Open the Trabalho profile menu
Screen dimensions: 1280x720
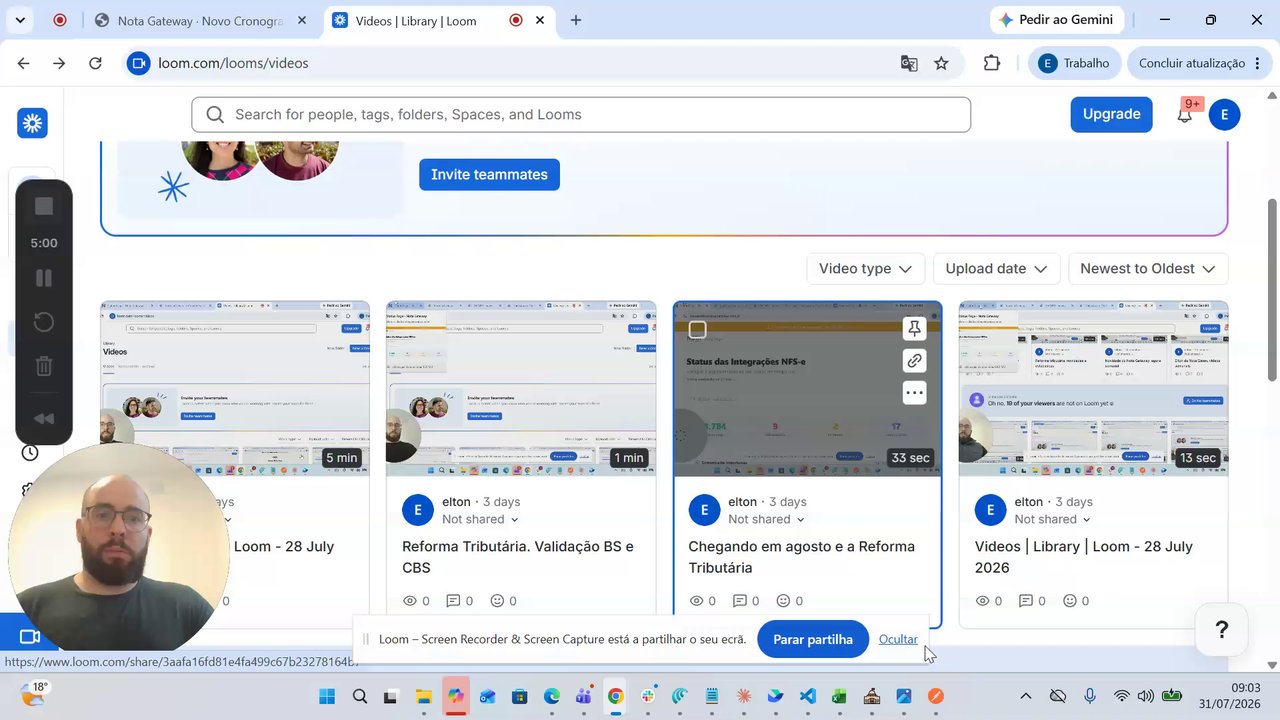1074,63
